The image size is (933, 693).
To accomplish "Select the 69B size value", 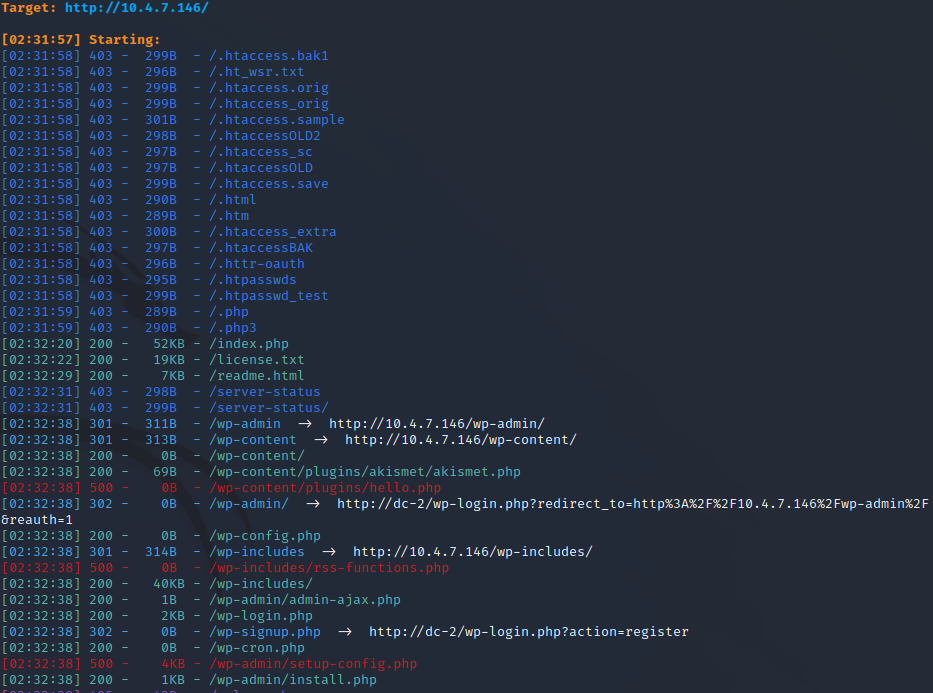I will coord(165,472).
